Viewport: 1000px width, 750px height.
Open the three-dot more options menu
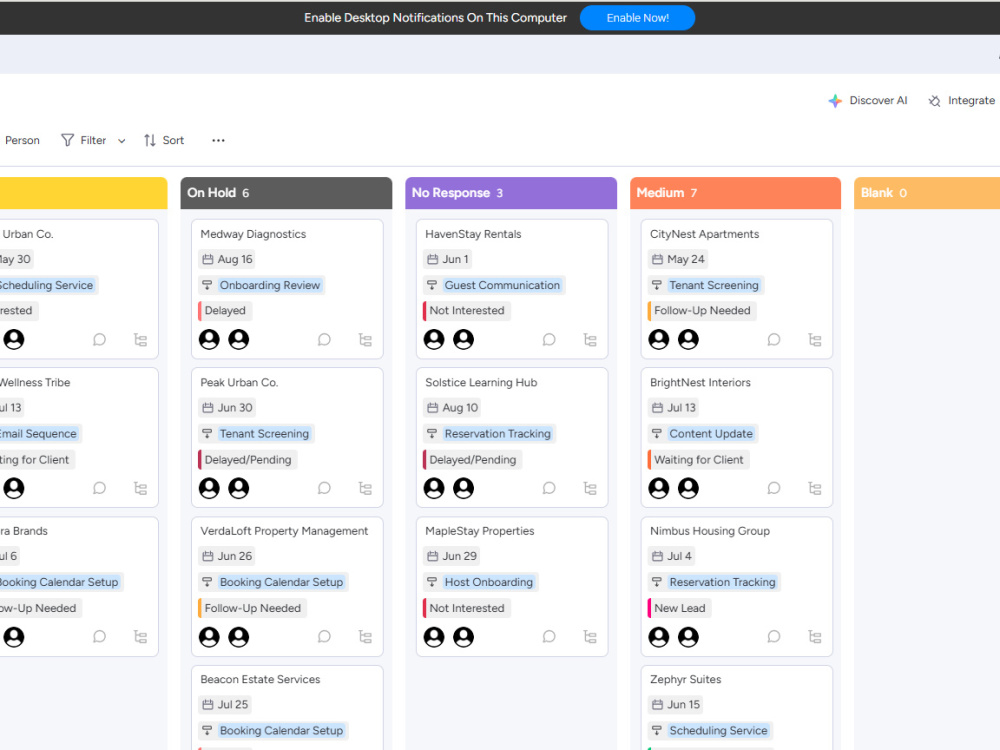coord(218,140)
